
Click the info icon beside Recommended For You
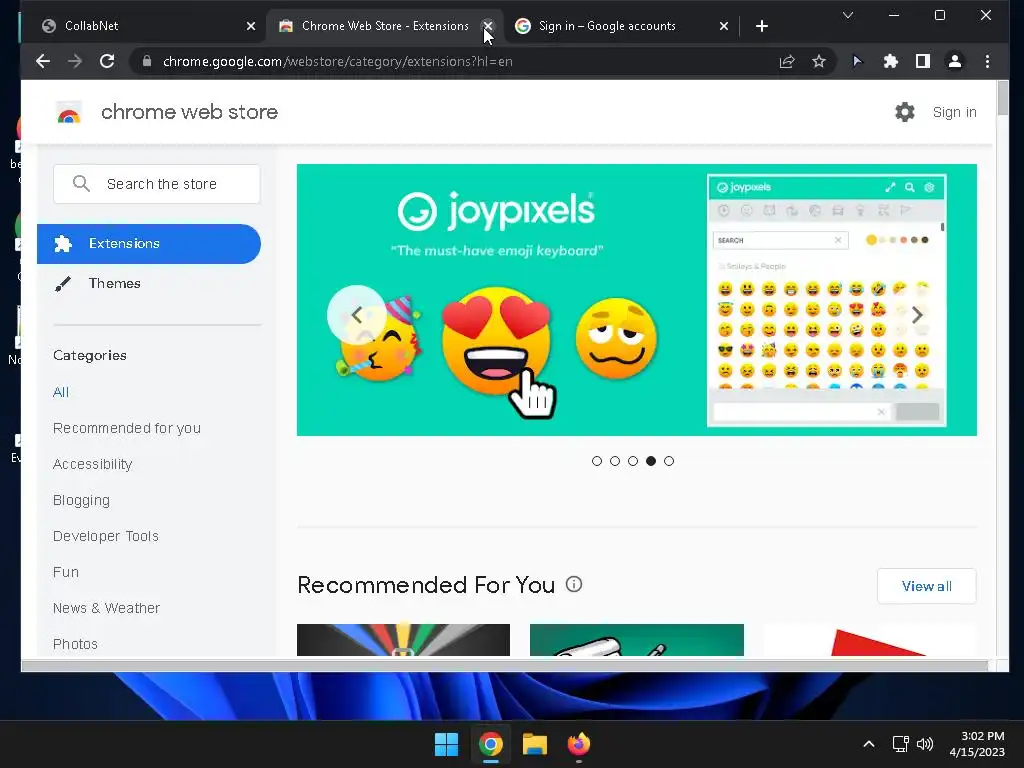(x=574, y=584)
